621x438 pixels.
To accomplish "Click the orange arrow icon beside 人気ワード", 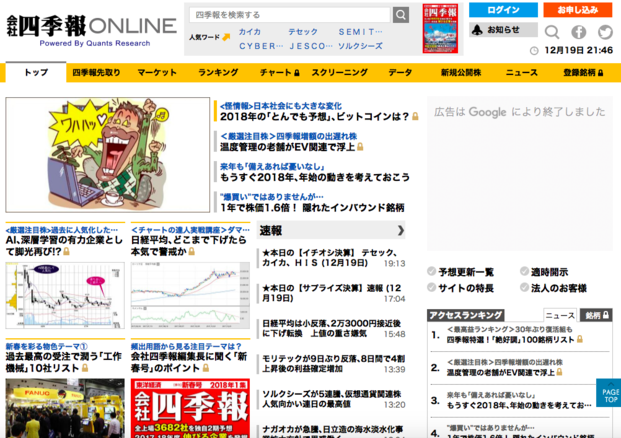I will tap(226, 37).
